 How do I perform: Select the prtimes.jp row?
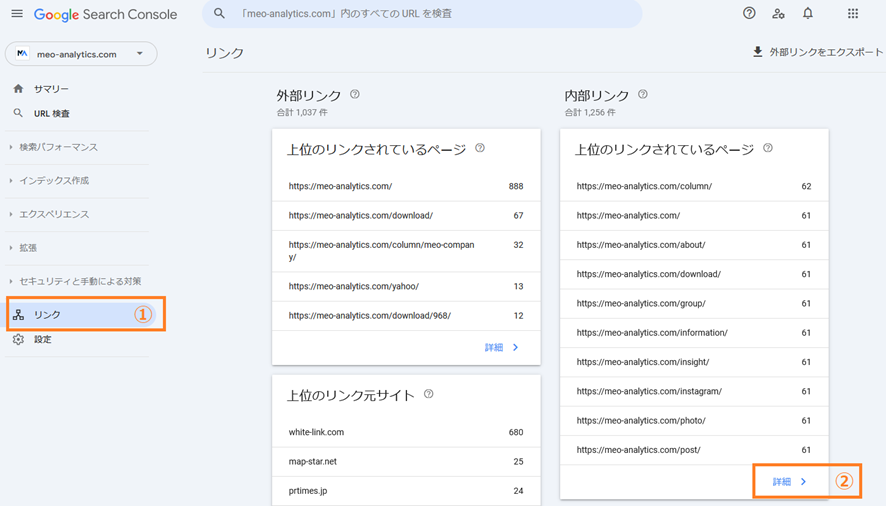pyautogui.click(x=406, y=491)
